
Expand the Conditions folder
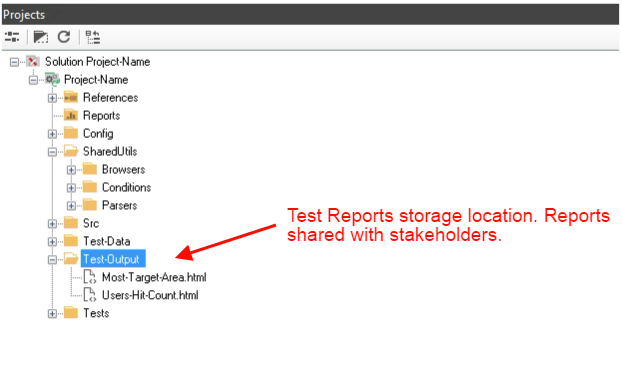[x=71, y=188]
